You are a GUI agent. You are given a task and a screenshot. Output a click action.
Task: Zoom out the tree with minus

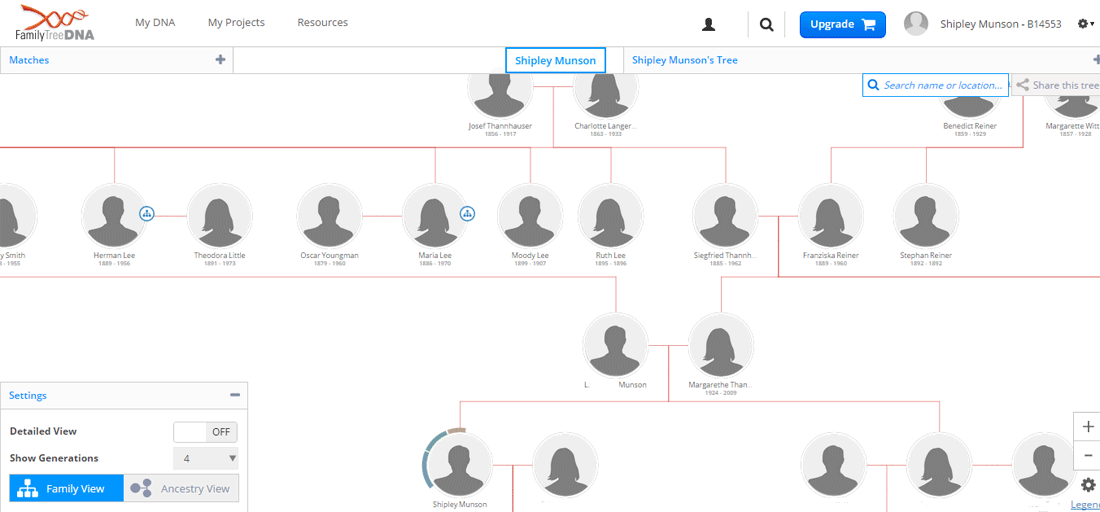tap(1088, 456)
